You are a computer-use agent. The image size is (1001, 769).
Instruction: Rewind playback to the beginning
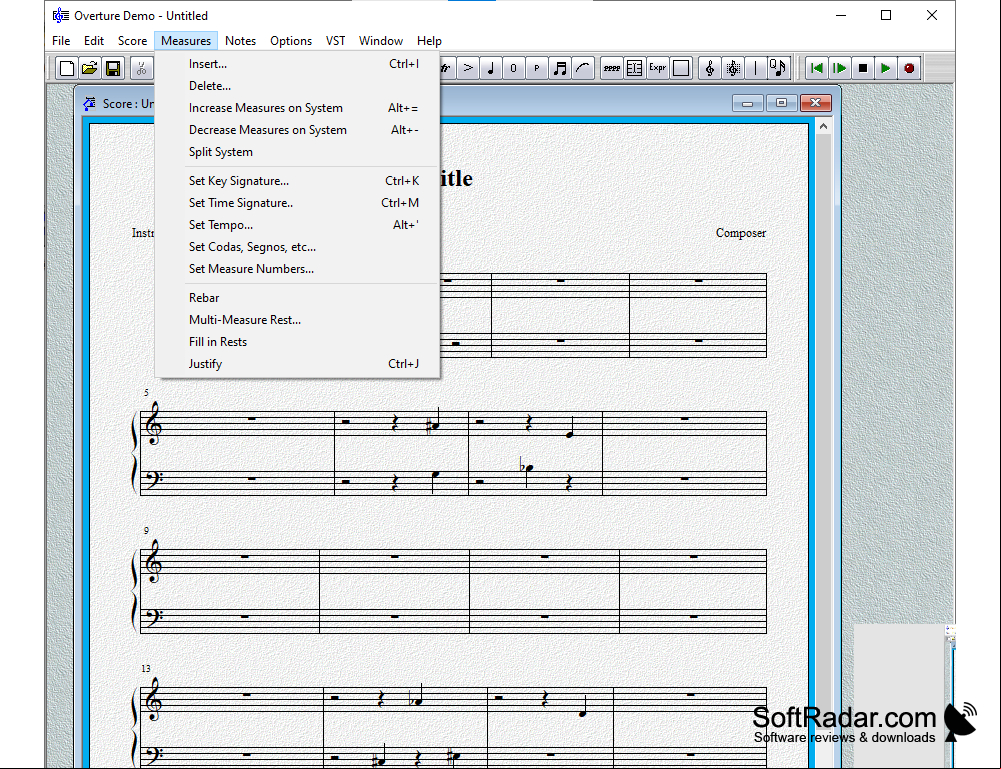point(817,68)
